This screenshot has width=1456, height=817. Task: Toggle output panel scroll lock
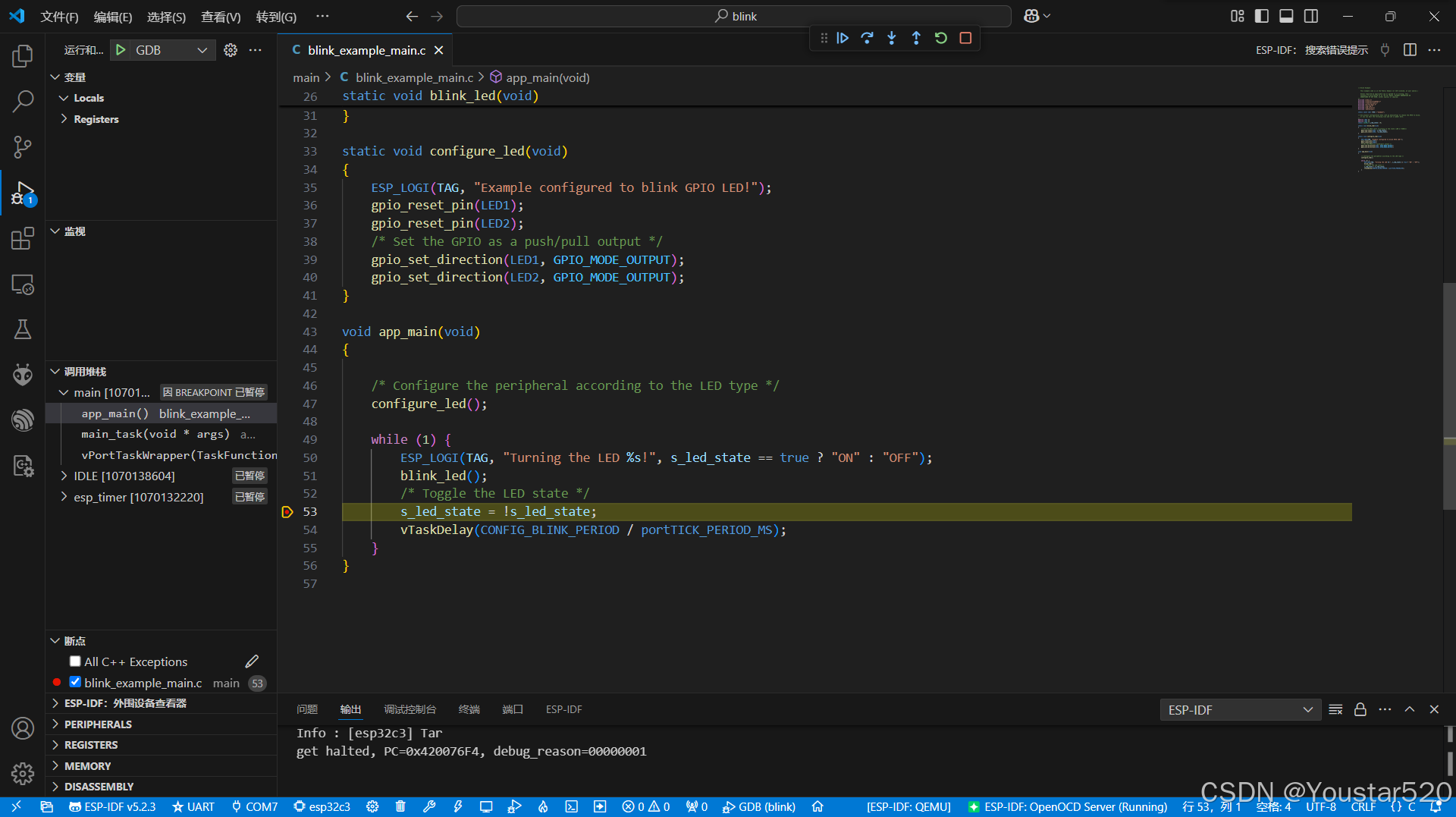click(x=1360, y=709)
